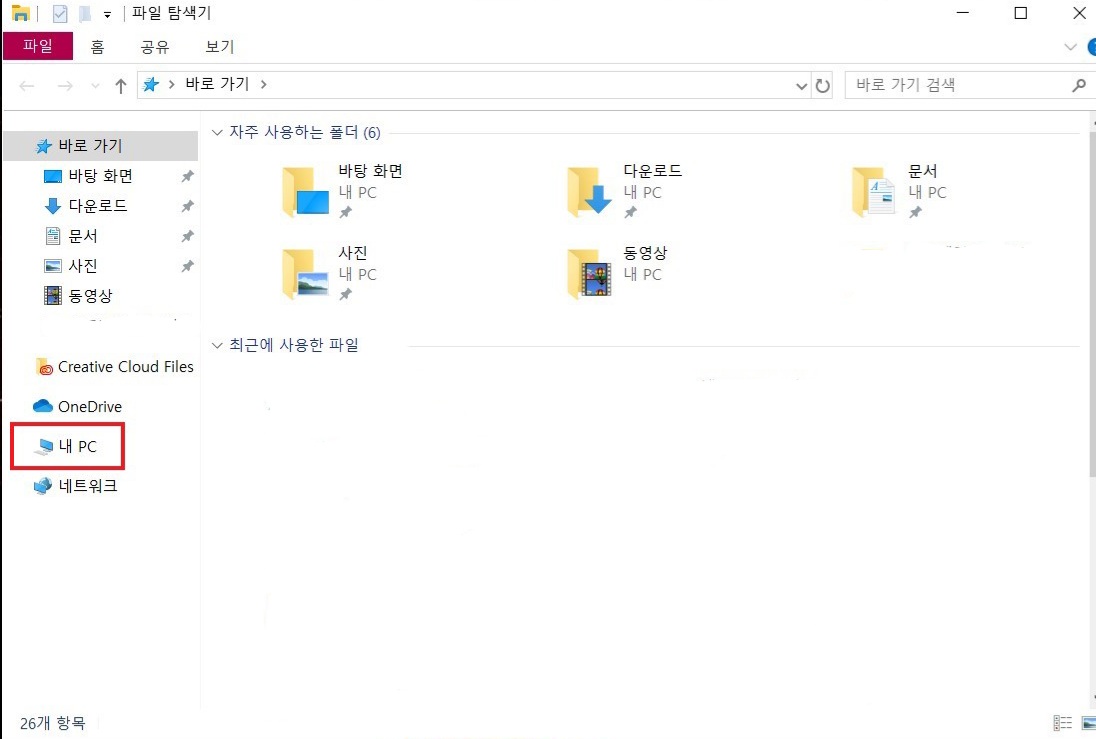The width and height of the screenshot is (1096, 739).
Task: Click the new folder icon in title bar
Action: 85,13
